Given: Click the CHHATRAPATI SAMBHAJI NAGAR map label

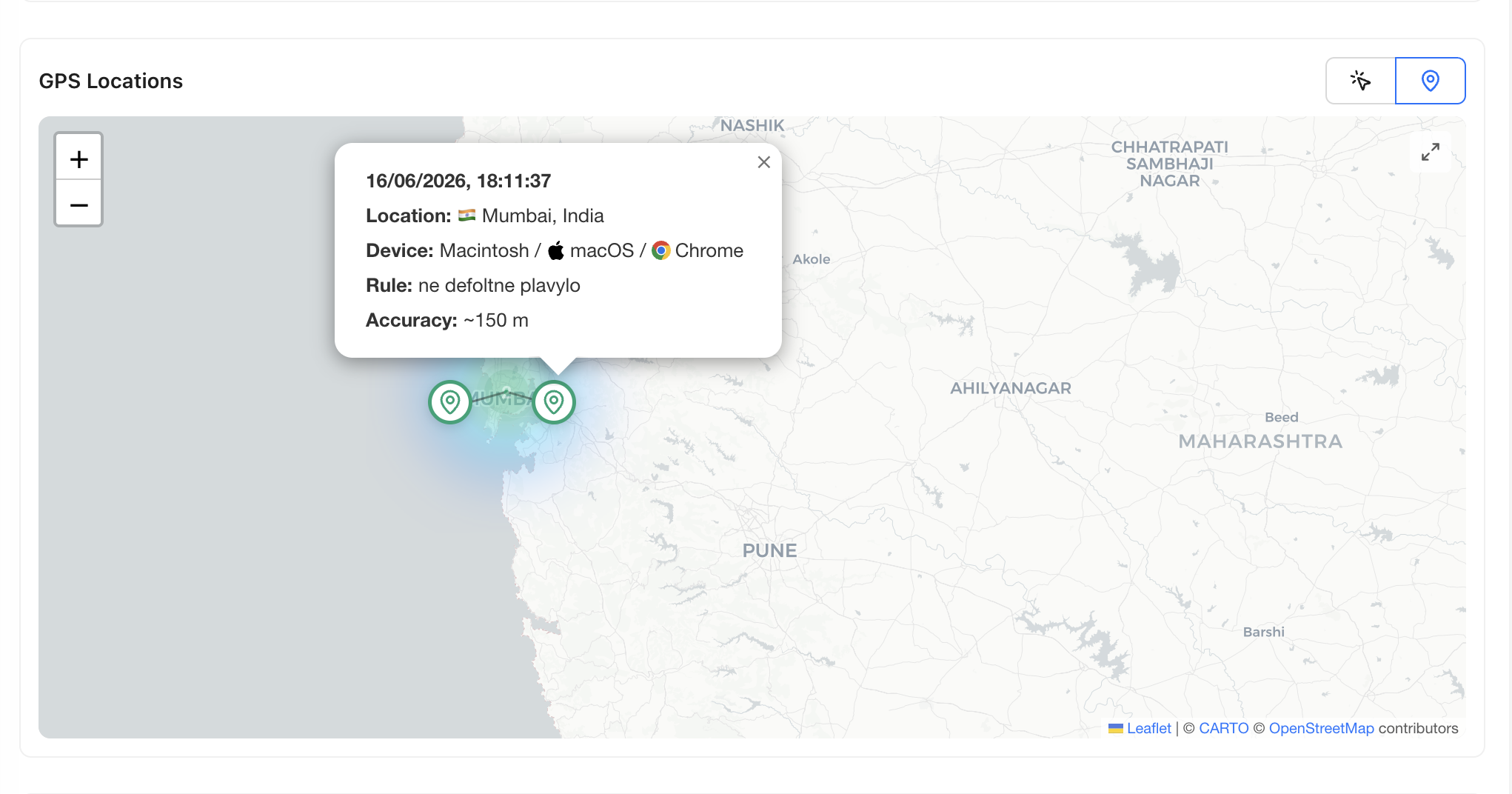Looking at the screenshot, I should click(x=1169, y=164).
